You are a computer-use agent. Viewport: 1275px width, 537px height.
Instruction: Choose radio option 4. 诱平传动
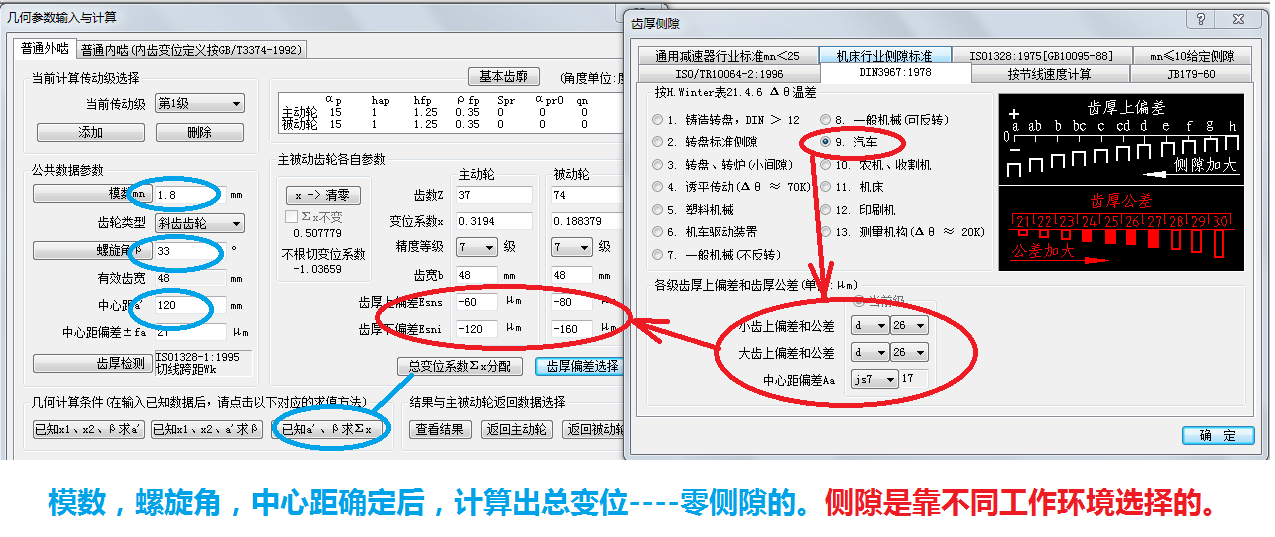(x=657, y=187)
